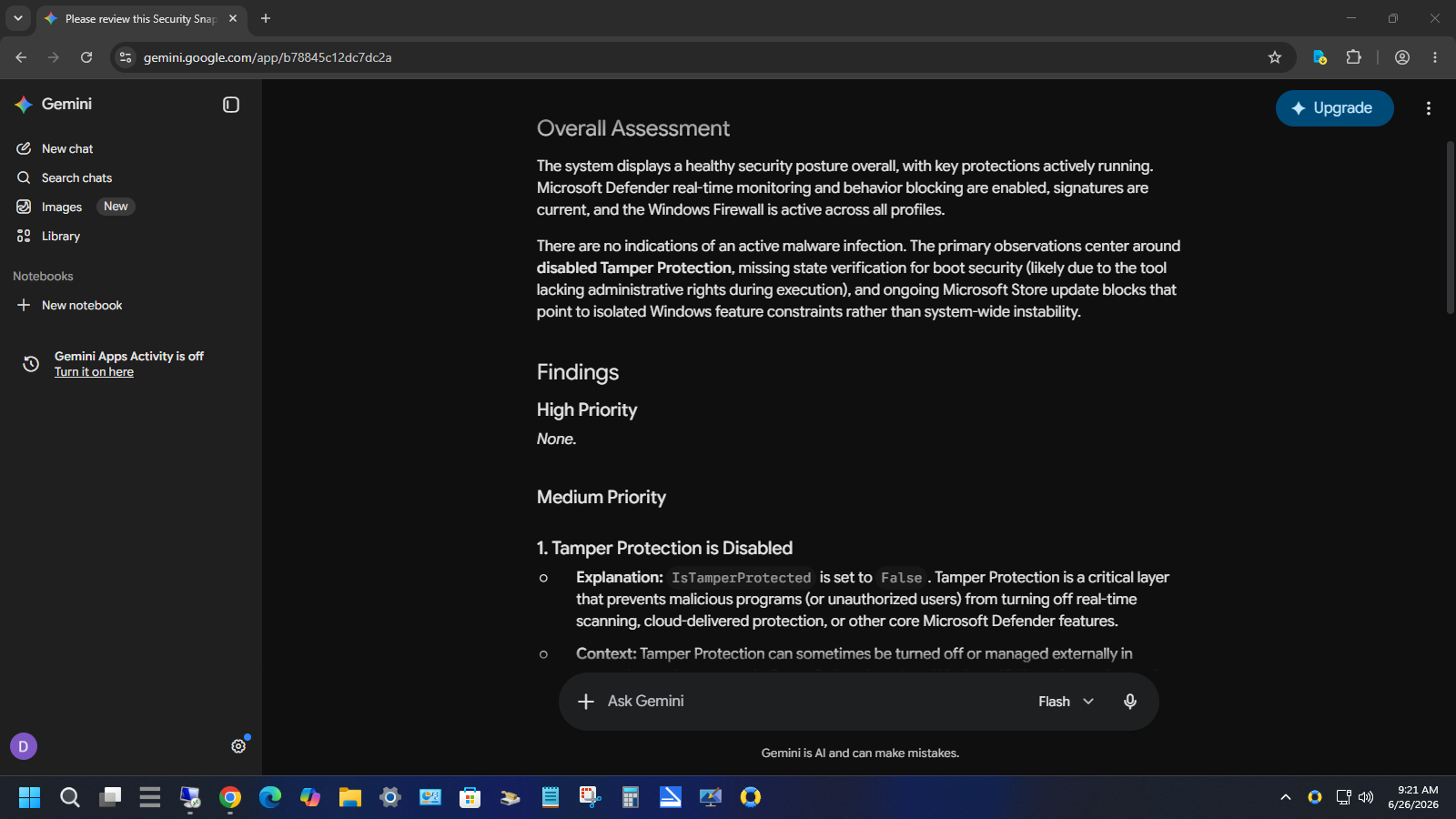Click the Medium Priority heading
The height and width of the screenshot is (819, 1456).
click(602, 497)
